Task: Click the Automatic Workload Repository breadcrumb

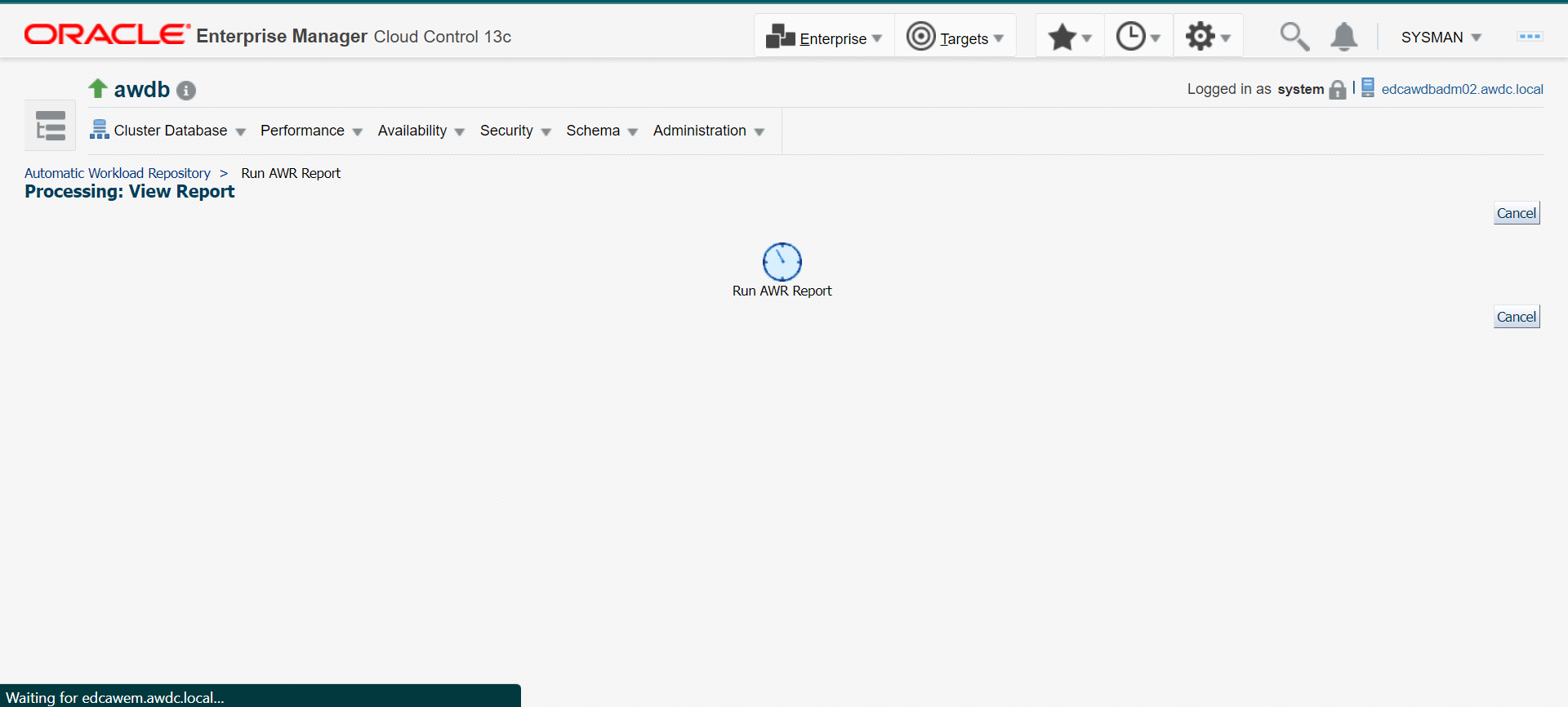Action: 118,173
